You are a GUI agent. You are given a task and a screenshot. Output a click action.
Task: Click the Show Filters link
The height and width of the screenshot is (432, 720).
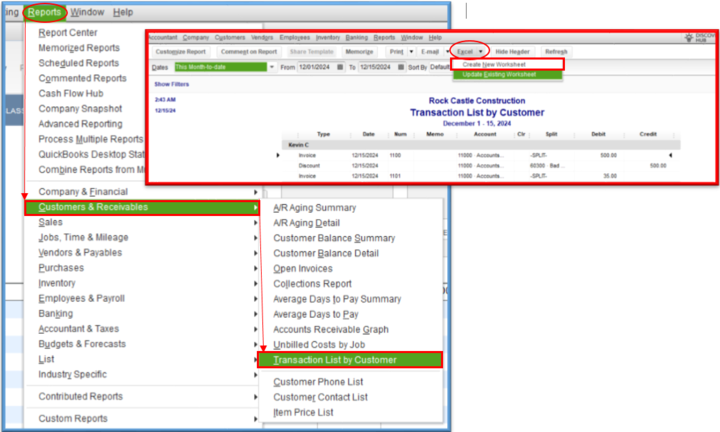(172, 84)
